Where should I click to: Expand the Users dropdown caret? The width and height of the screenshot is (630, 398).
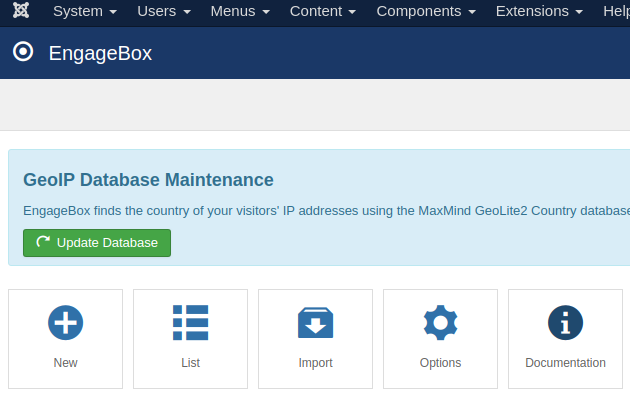pos(187,12)
